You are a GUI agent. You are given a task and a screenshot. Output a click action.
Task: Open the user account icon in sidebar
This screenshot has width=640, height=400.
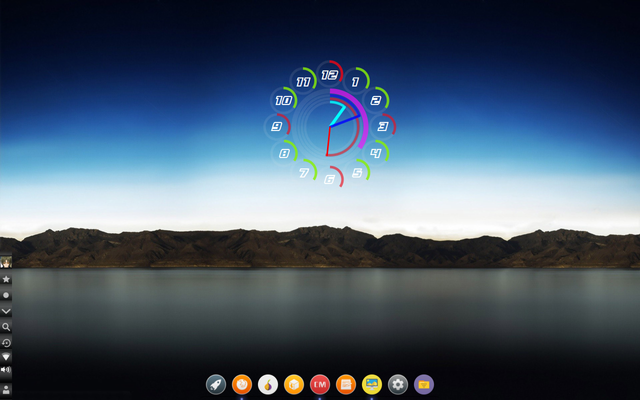click(x=6, y=389)
